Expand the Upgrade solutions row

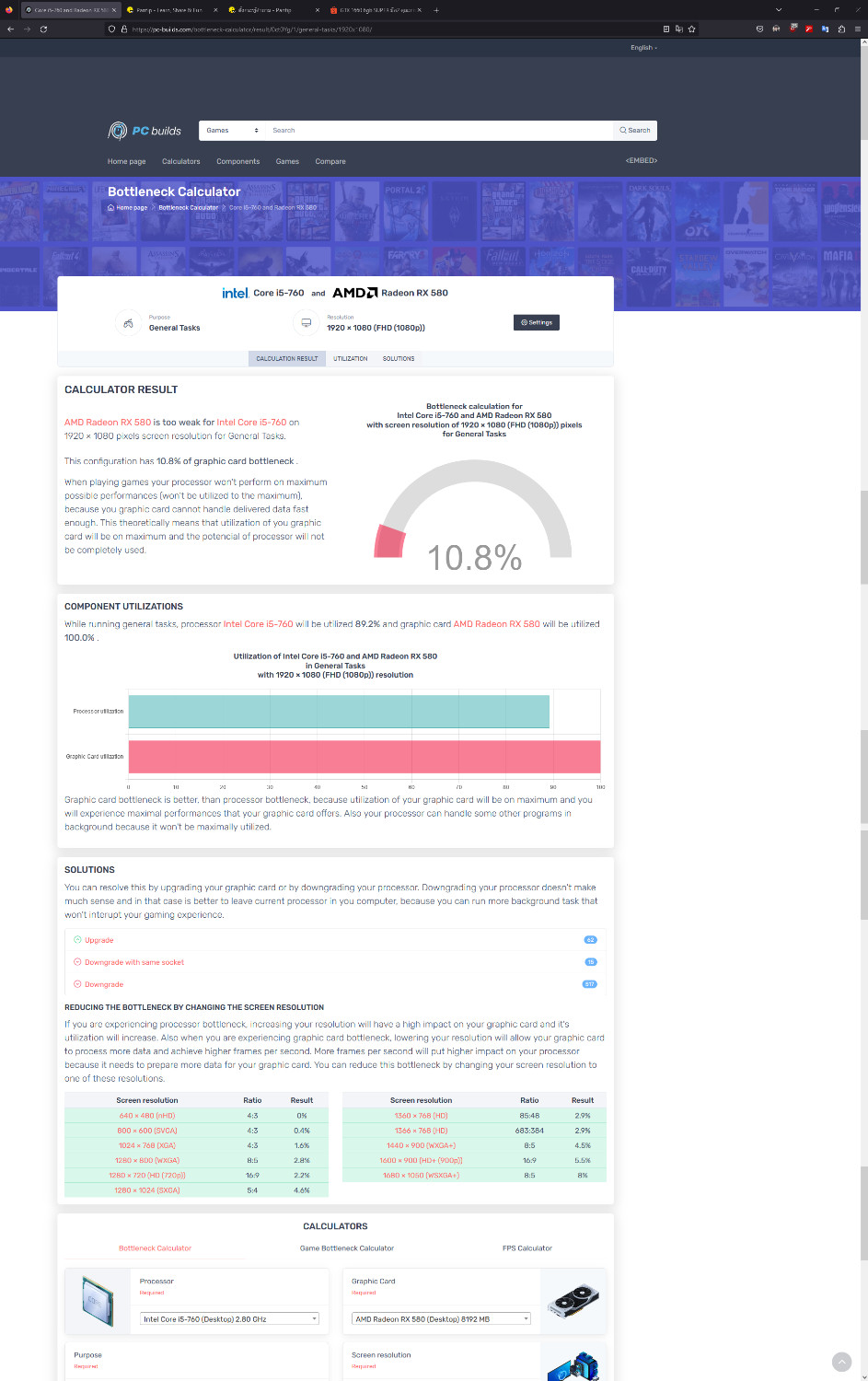click(335, 940)
